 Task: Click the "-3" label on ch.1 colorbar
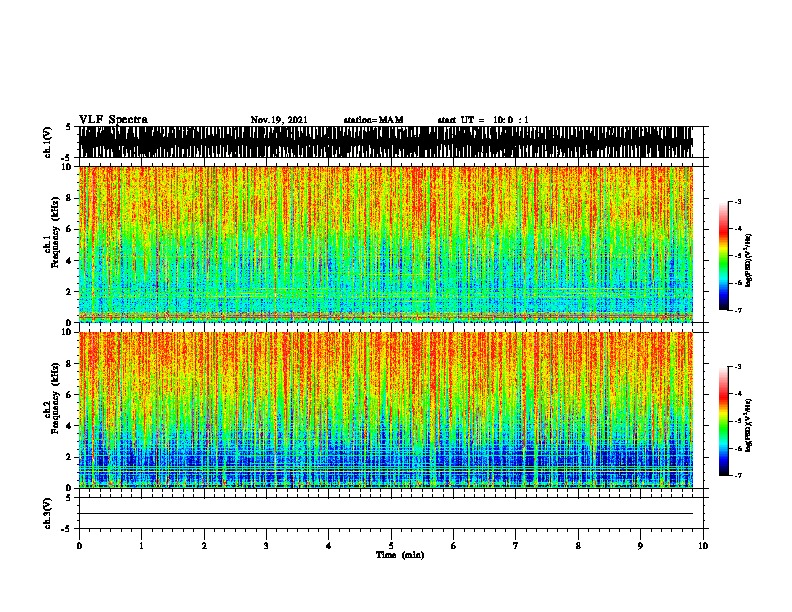(737, 202)
